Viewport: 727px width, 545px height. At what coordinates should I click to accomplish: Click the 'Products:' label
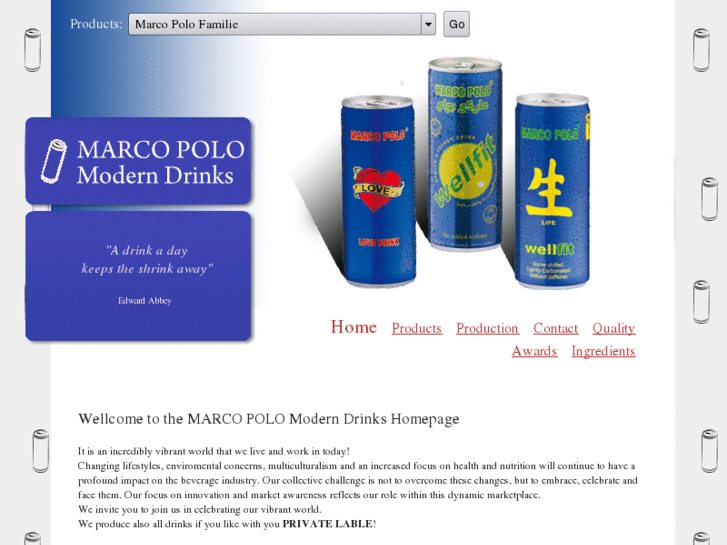point(96,24)
